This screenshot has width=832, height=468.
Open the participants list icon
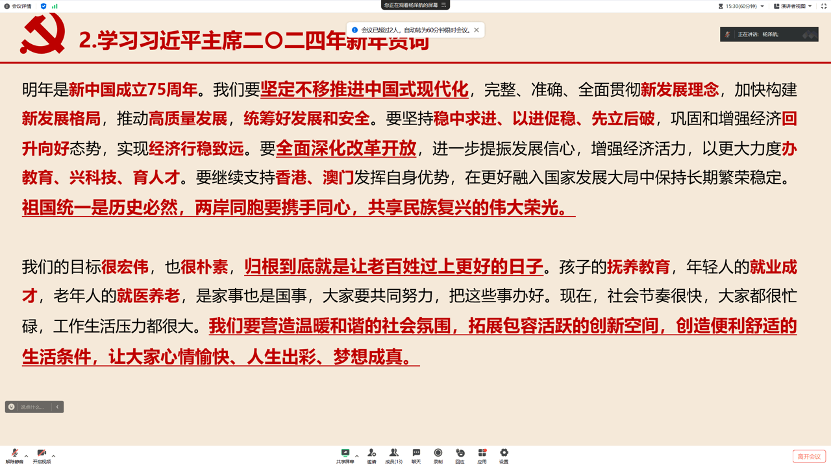[x=394, y=453]
